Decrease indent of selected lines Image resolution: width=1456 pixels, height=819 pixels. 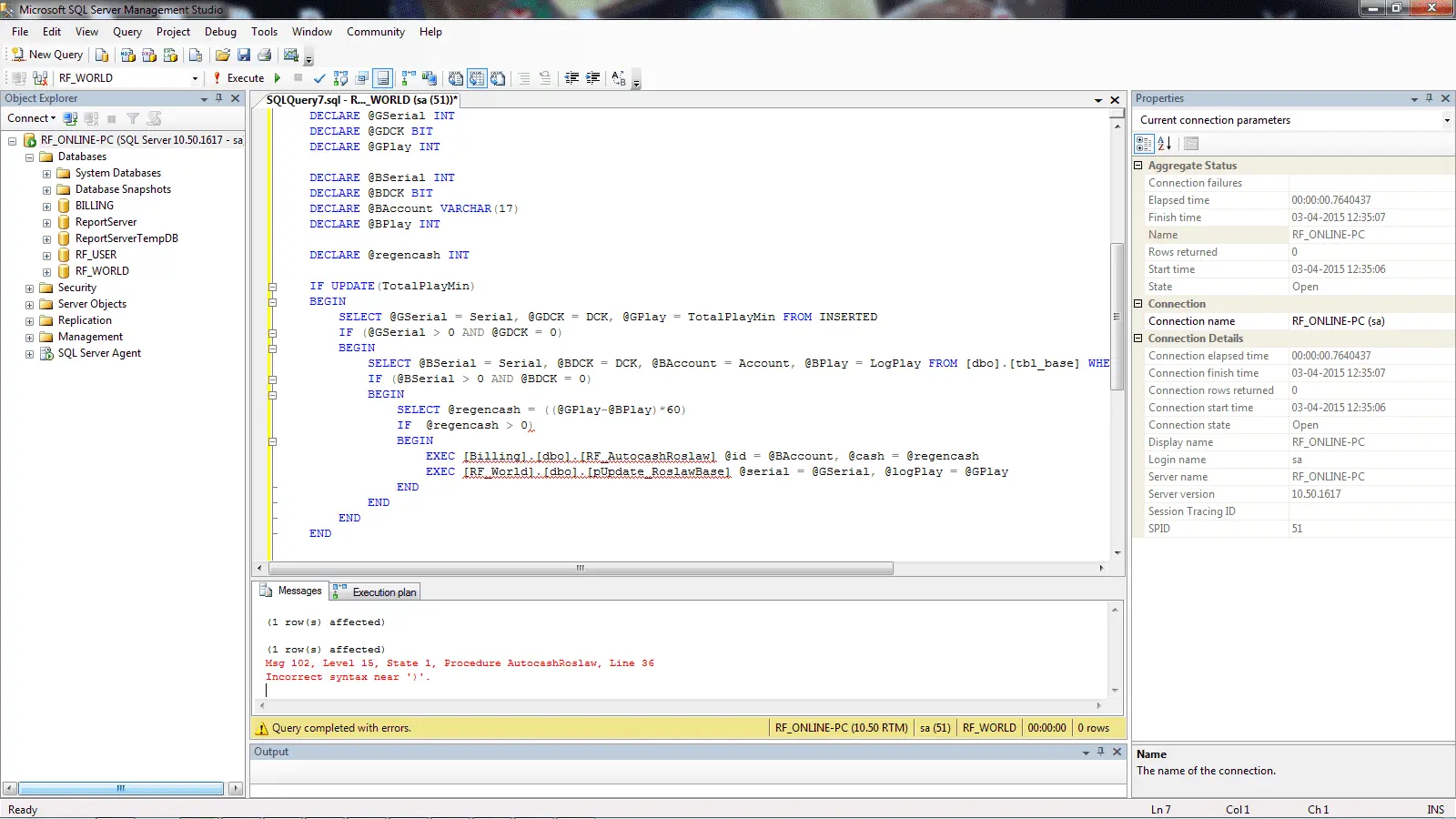[571, 78]
